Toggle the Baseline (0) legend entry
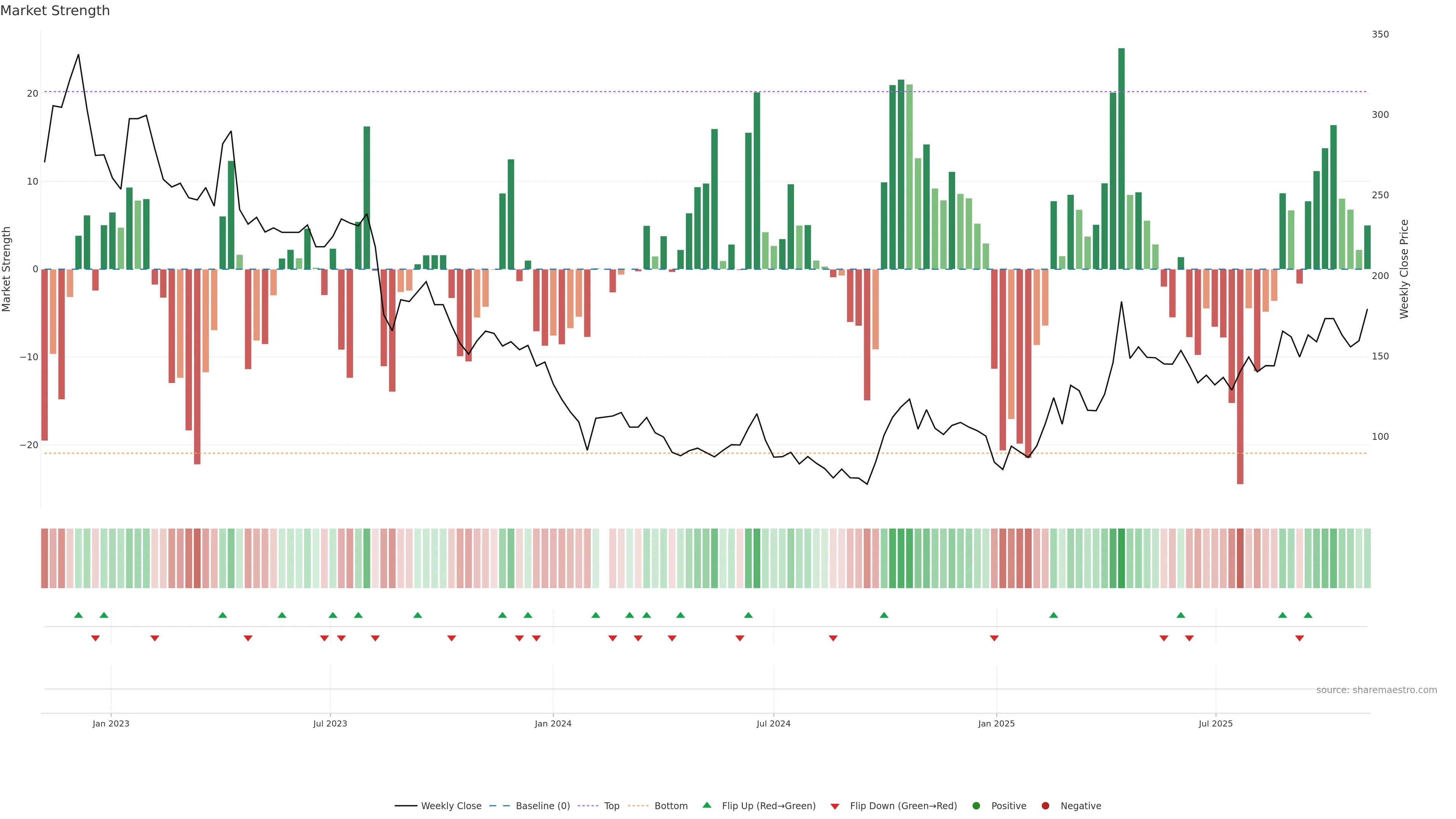The height and width of the screenshot is (819, 1456). 543,806
